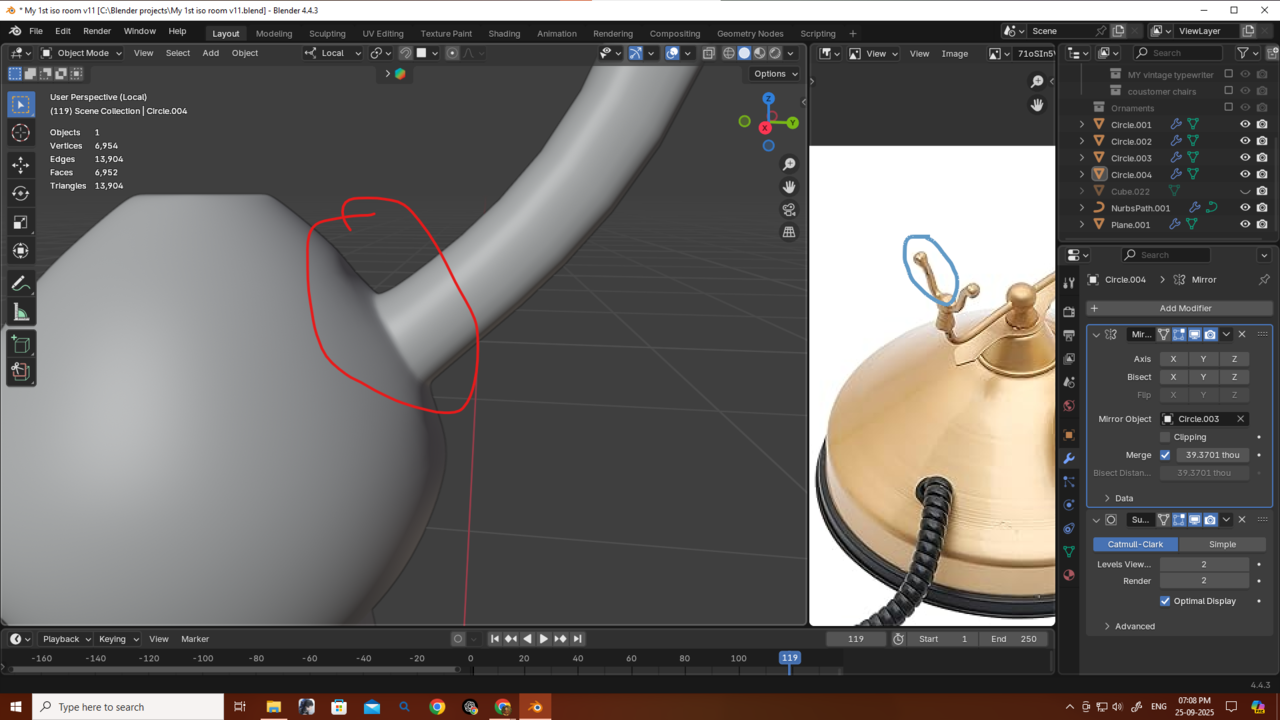
Task: Select the Move tool in the toolbar
Action: click(20, 164)
